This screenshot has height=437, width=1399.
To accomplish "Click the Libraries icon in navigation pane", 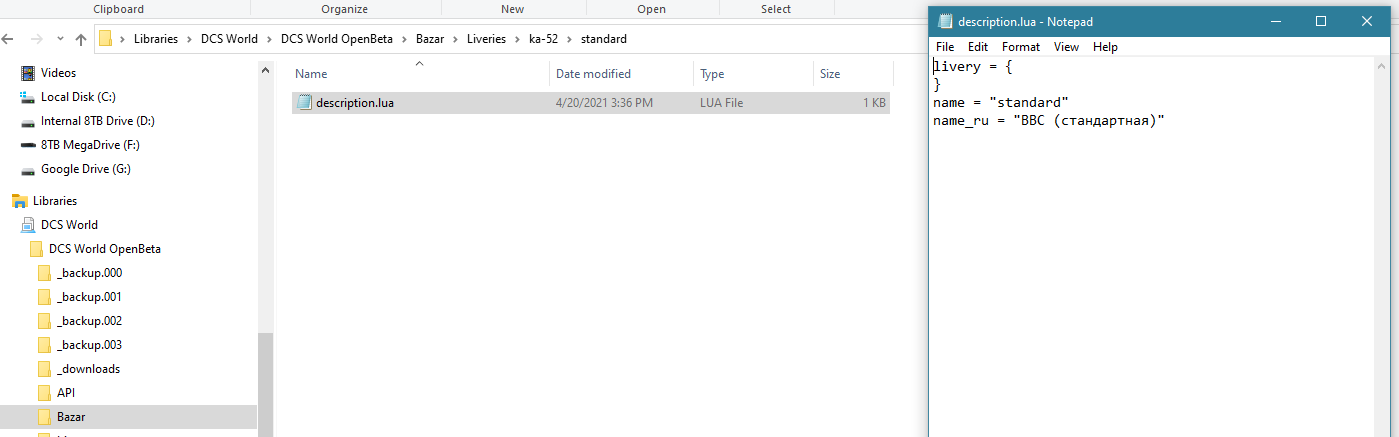I will (x=19, y=201).
